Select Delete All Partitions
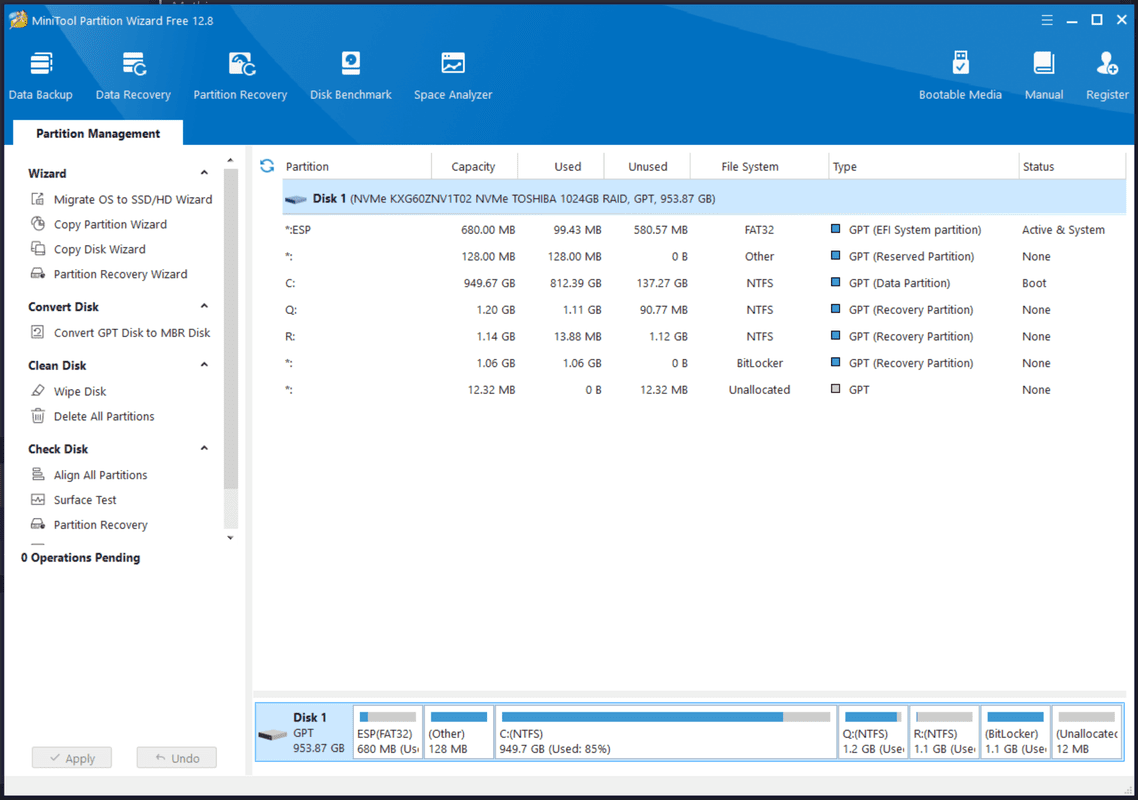The height and width of the screenshot is (800, 1138). (x=104, y=416)
